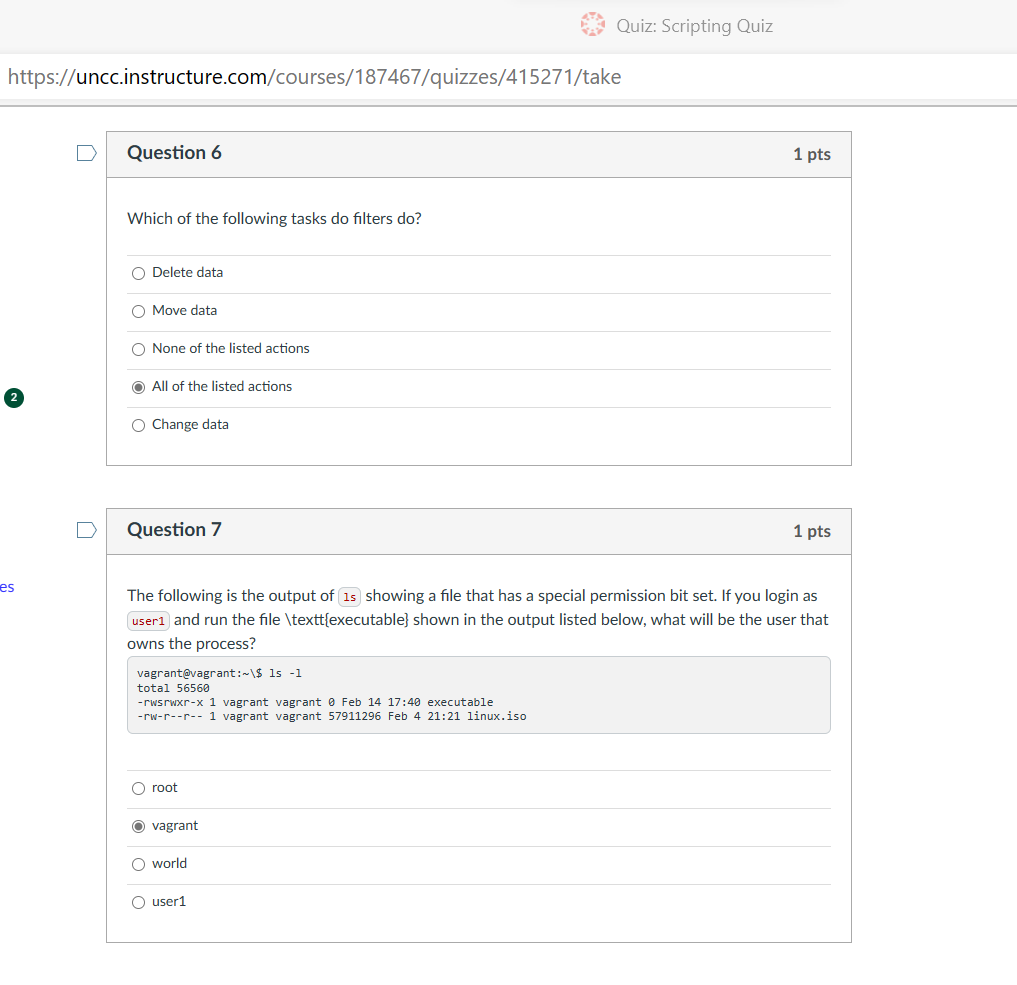The image size is (1017, 985).
Task: Flag Question 7 for review
Action: (86, 530)
